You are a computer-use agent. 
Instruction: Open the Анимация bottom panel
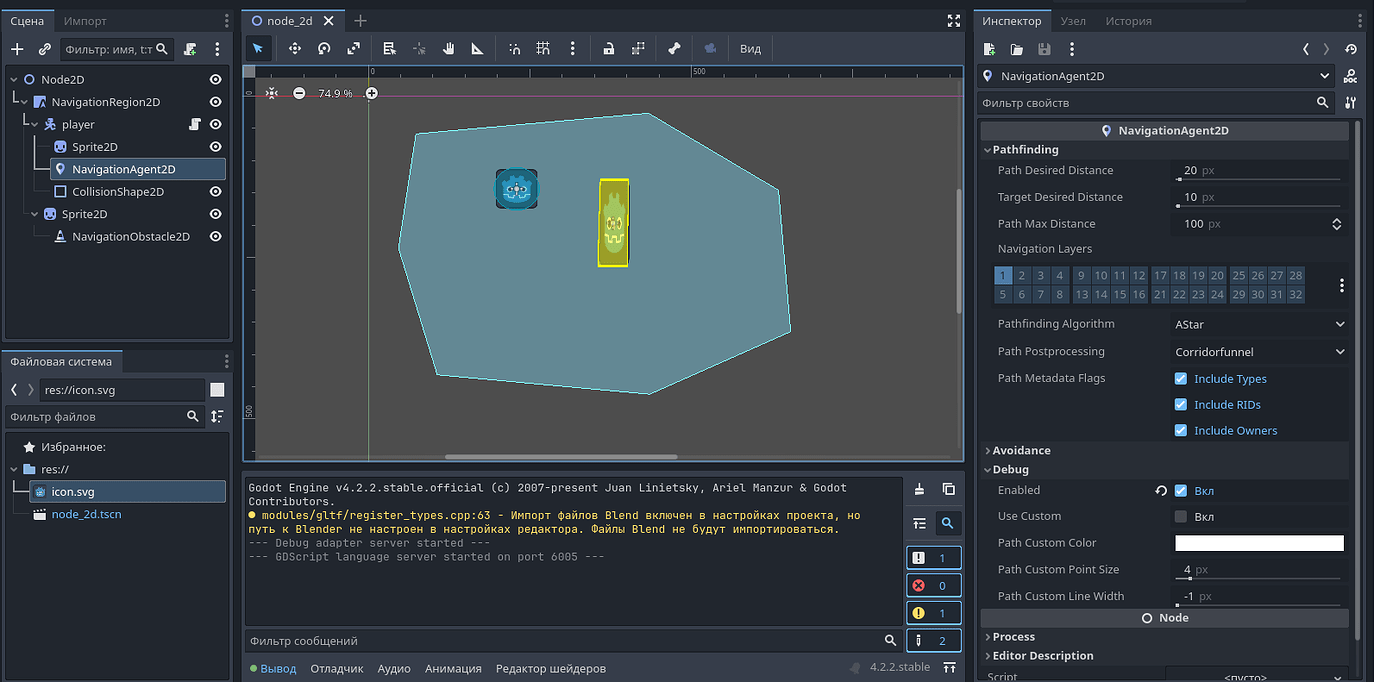[x=453, y=668]
